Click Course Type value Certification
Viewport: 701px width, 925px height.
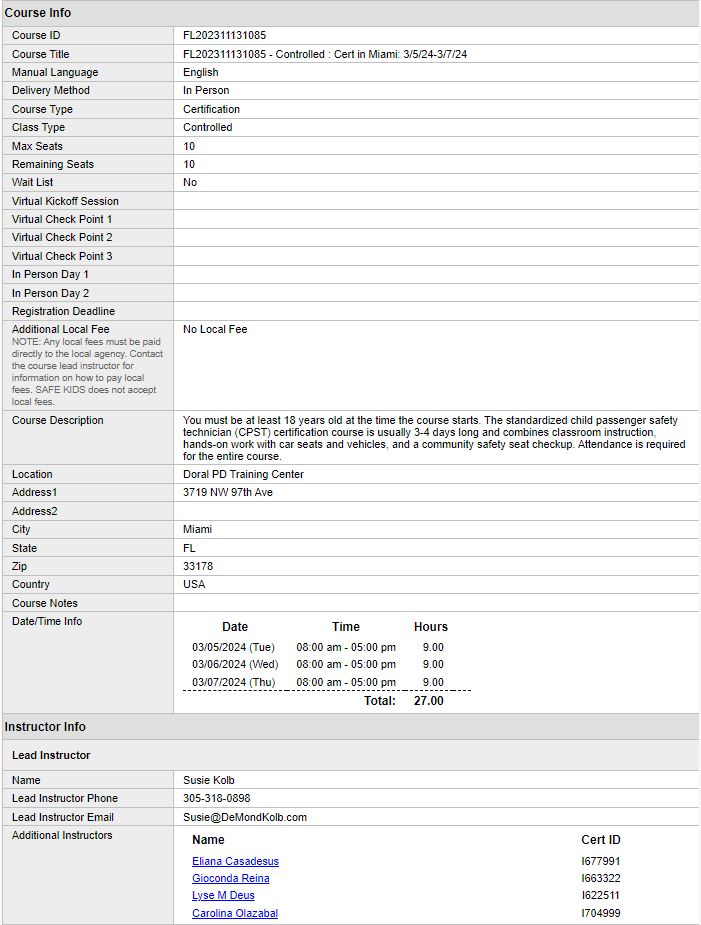coord(211,109)
